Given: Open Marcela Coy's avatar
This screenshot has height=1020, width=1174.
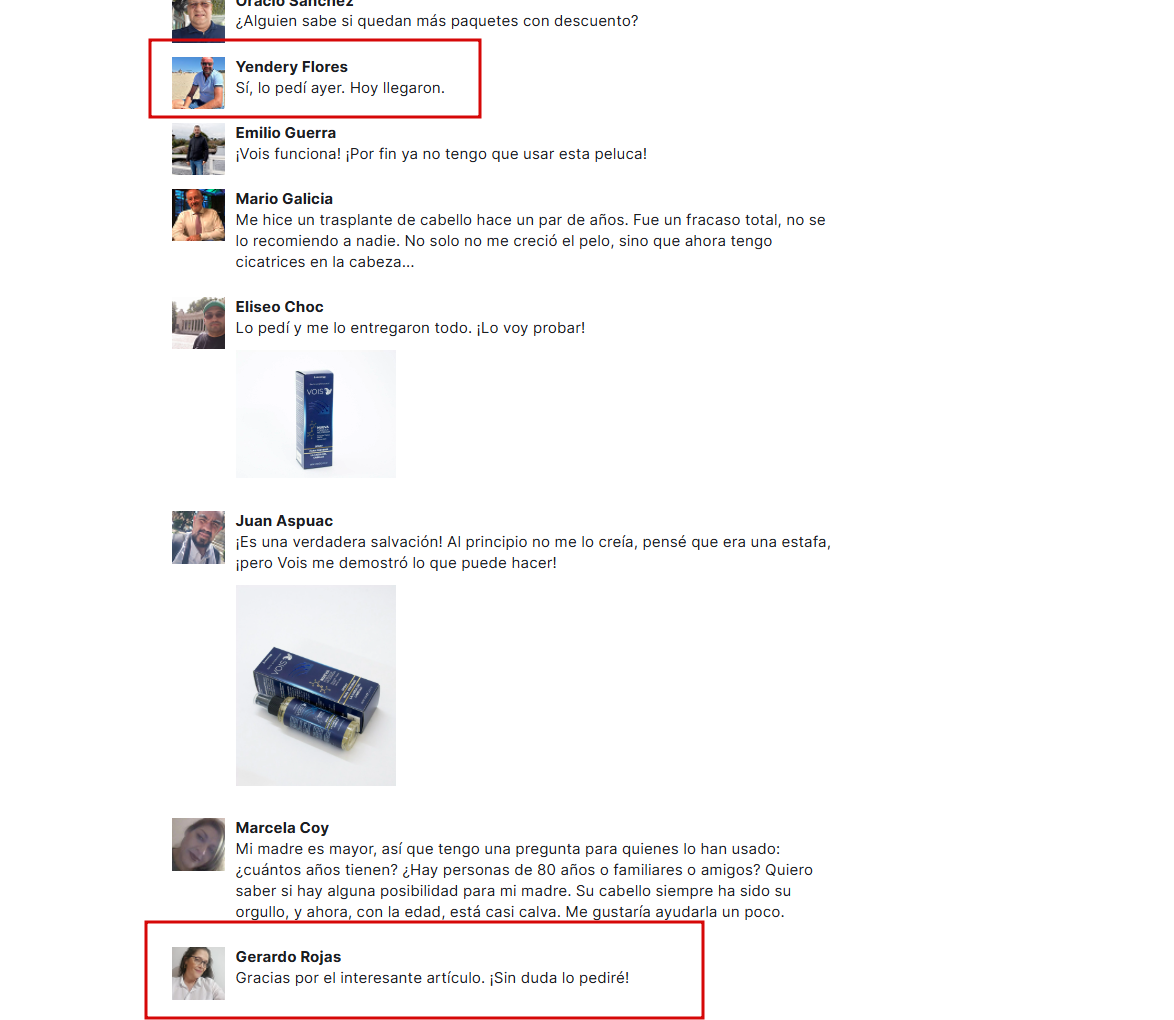Looking at the screenshot, I should pos(198,844).
